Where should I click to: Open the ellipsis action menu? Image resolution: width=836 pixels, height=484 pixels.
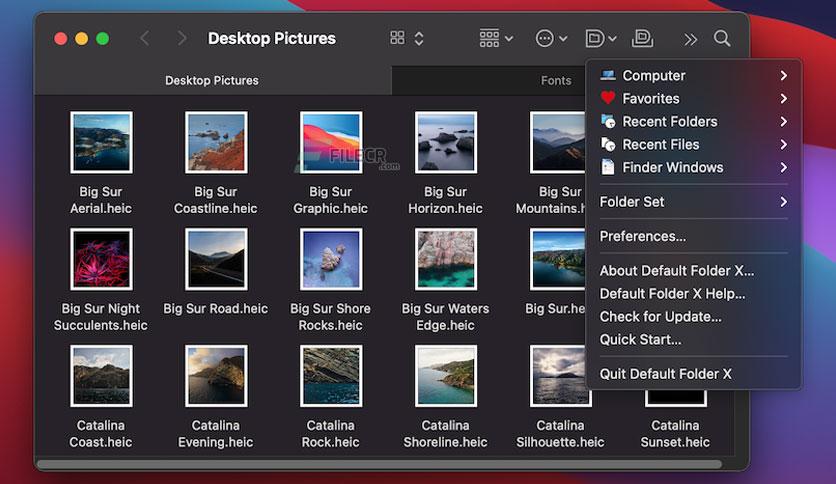point(551,38)
